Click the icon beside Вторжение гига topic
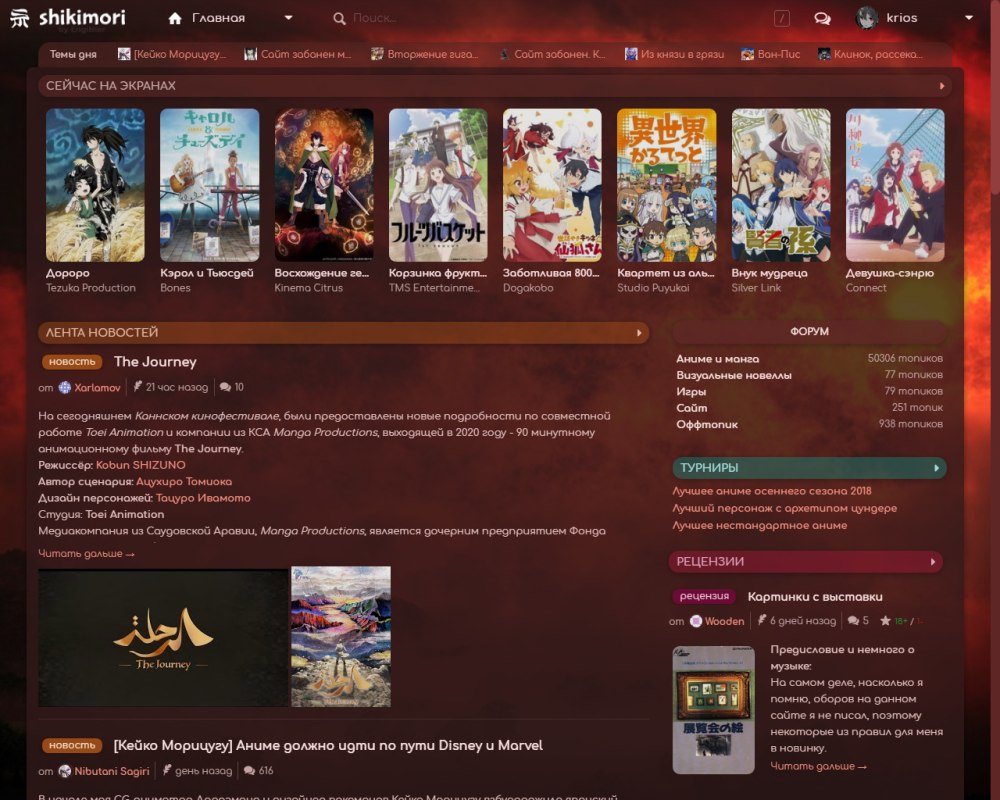This screenshot has width=1000, height=800. (x=377, y=54)
